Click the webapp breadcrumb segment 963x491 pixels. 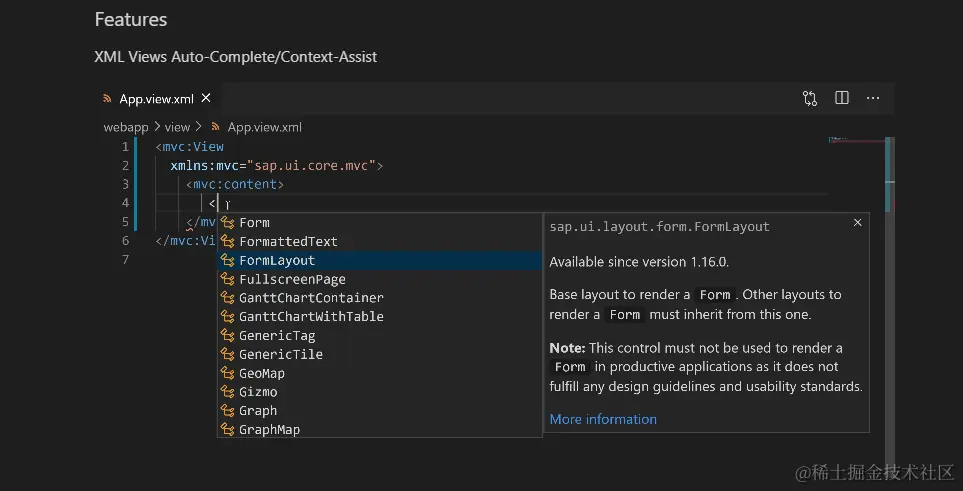(x=126, y=127)
